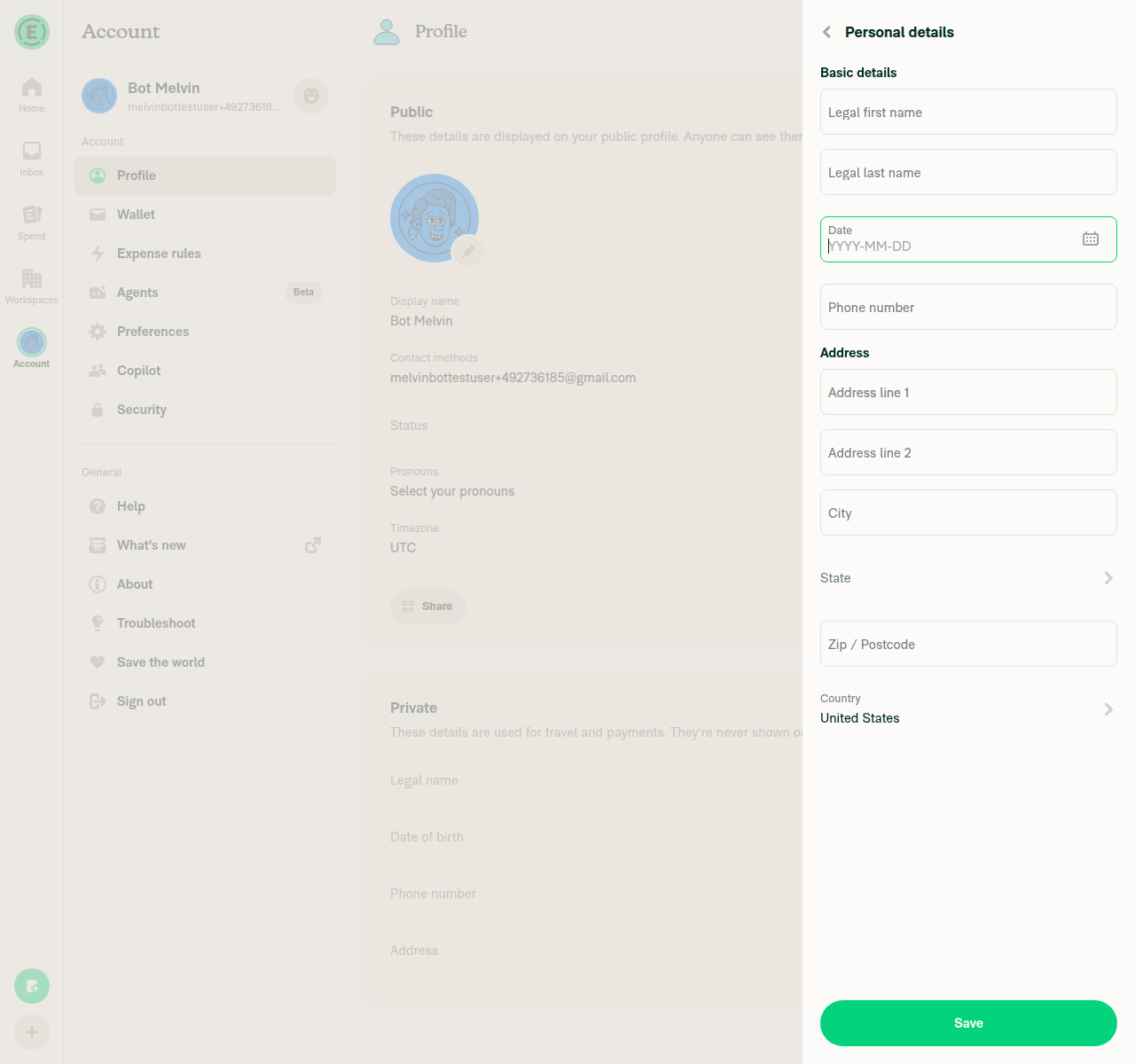Click the Security lock icon
This screenshot has width=1135, height=1064.
[x=98, y=410]
